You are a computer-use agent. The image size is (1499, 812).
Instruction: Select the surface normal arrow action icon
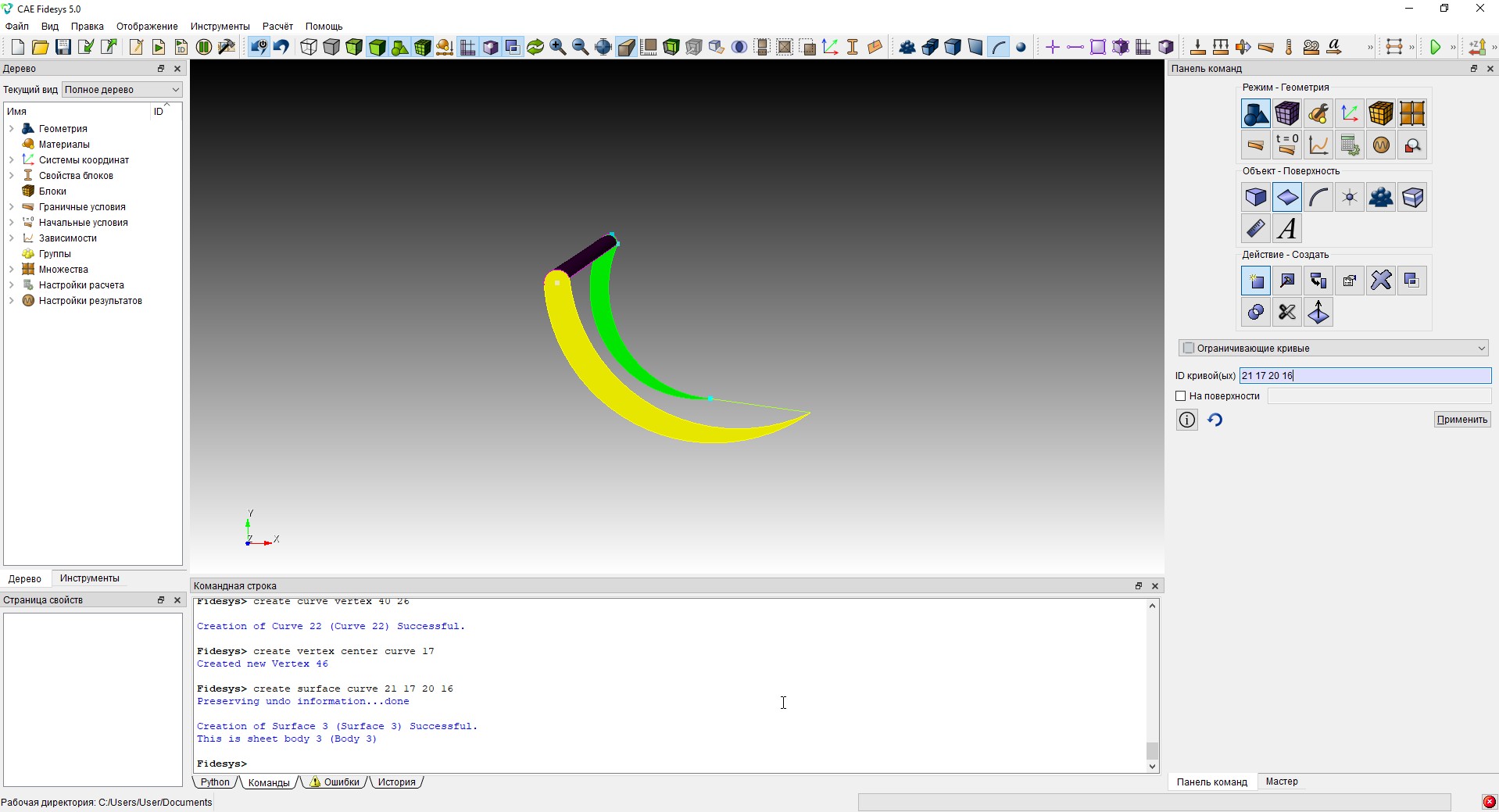(1318, 313)
